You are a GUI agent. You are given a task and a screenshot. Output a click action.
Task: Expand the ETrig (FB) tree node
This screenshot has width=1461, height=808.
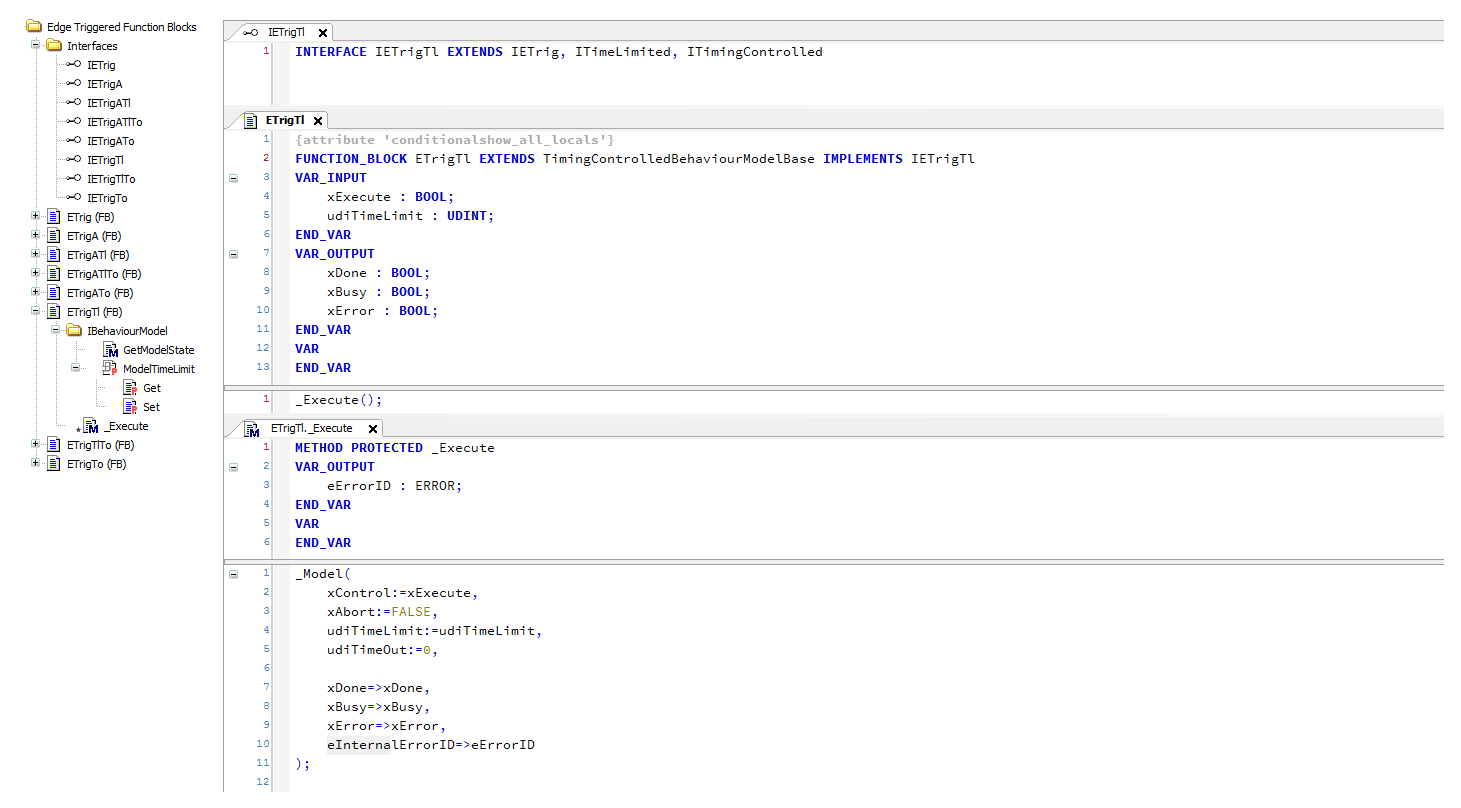(35, 216)
